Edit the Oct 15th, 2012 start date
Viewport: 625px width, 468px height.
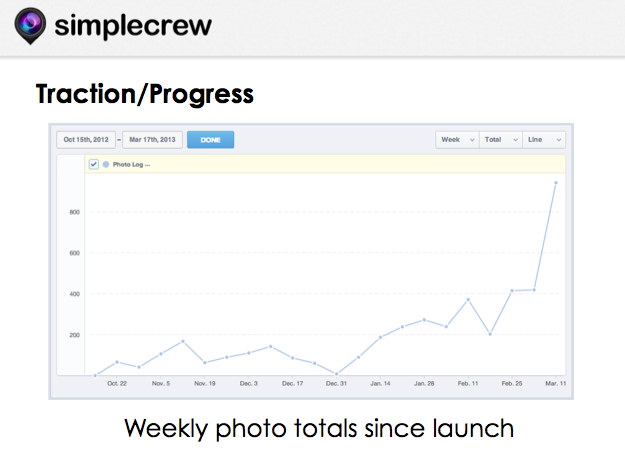click(x=86, y=140)
